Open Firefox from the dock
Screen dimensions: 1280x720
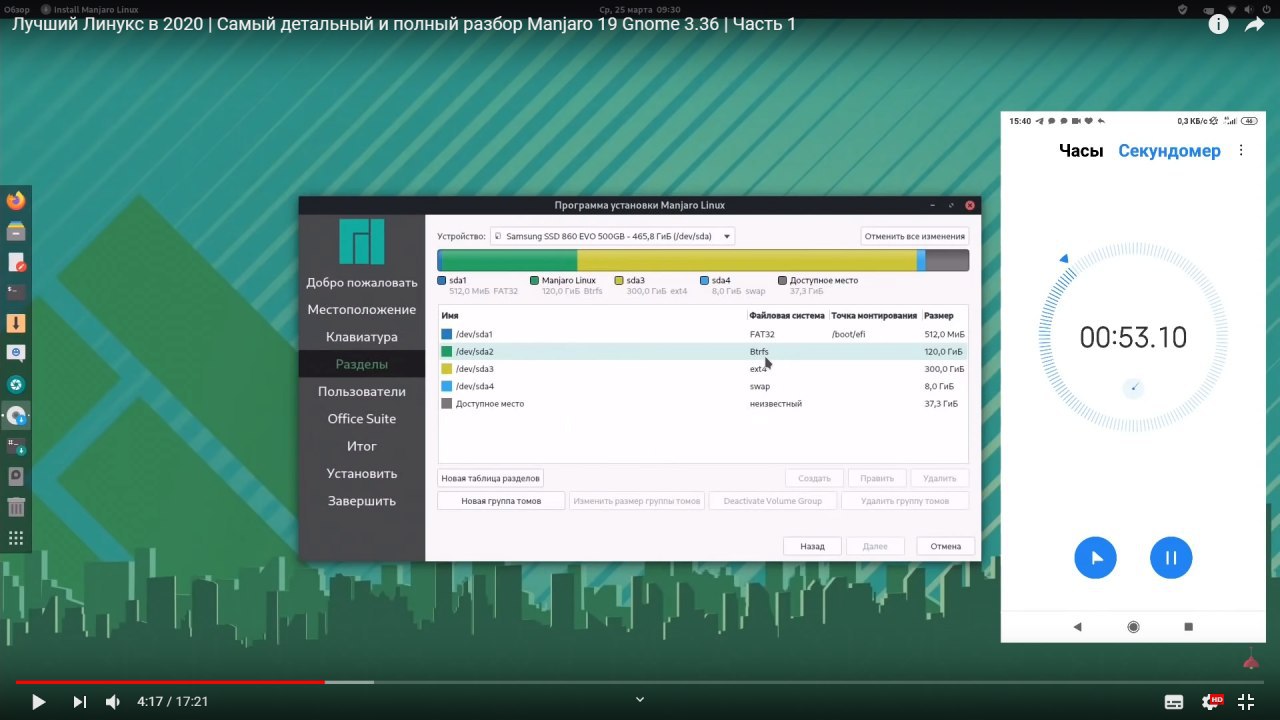pyautogui.click(x=16, y=201)
